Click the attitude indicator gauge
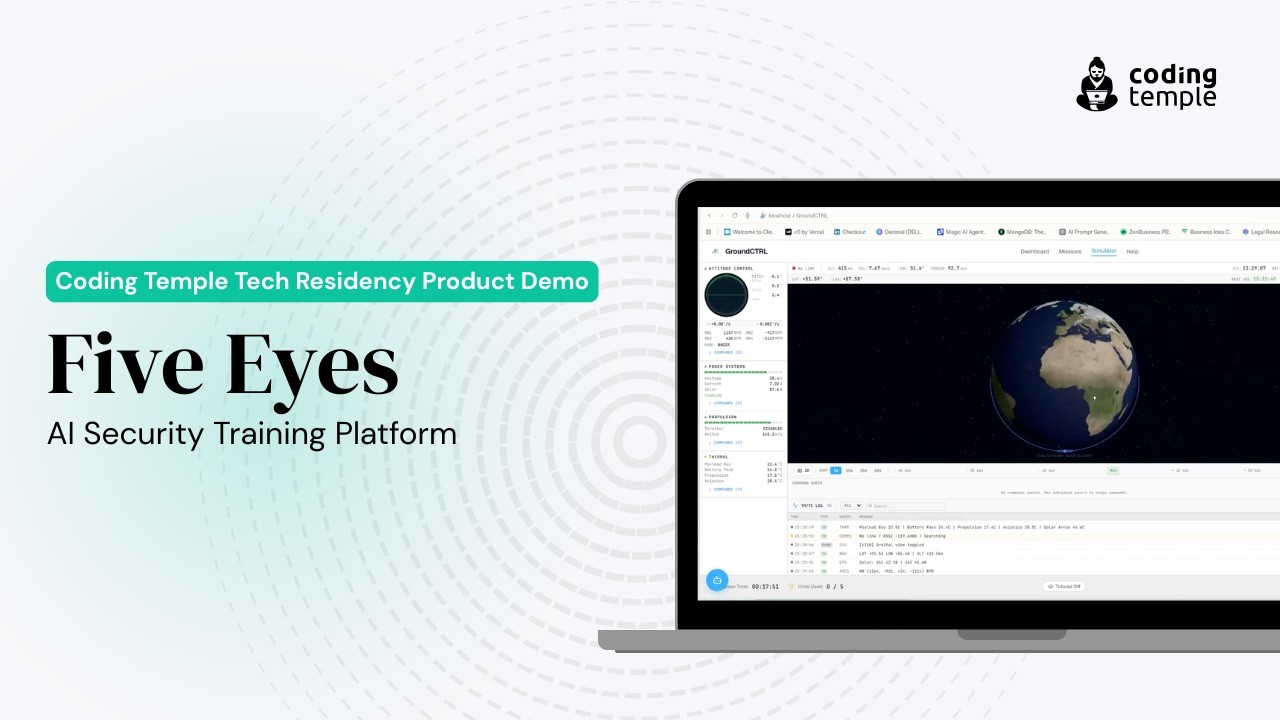The width and height of the screenshot is (1280, 720). 726,294
